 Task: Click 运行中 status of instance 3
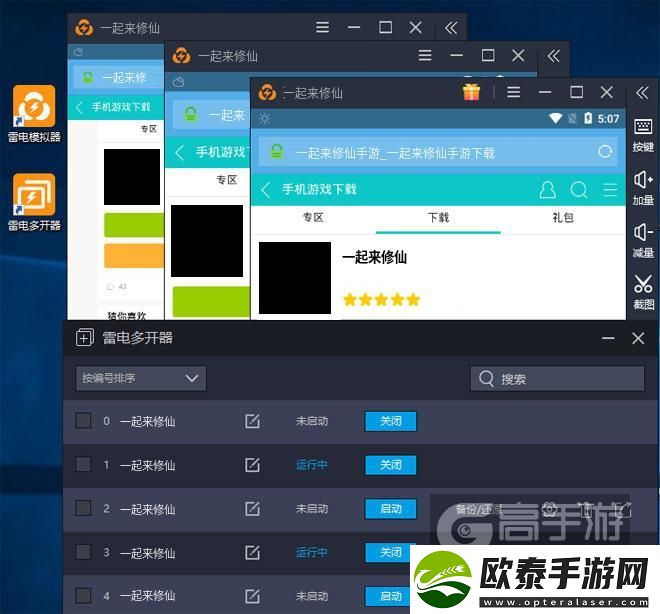tap(311, 553)
